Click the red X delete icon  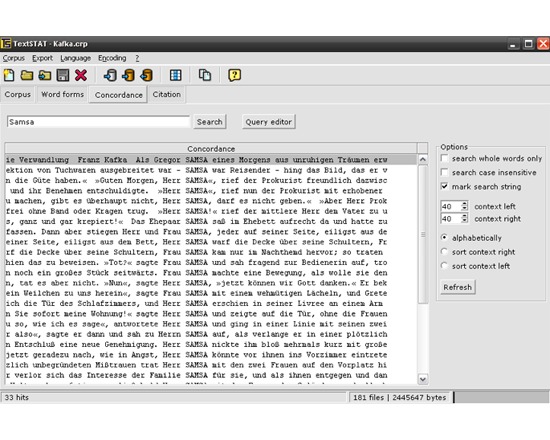(81, 75)
